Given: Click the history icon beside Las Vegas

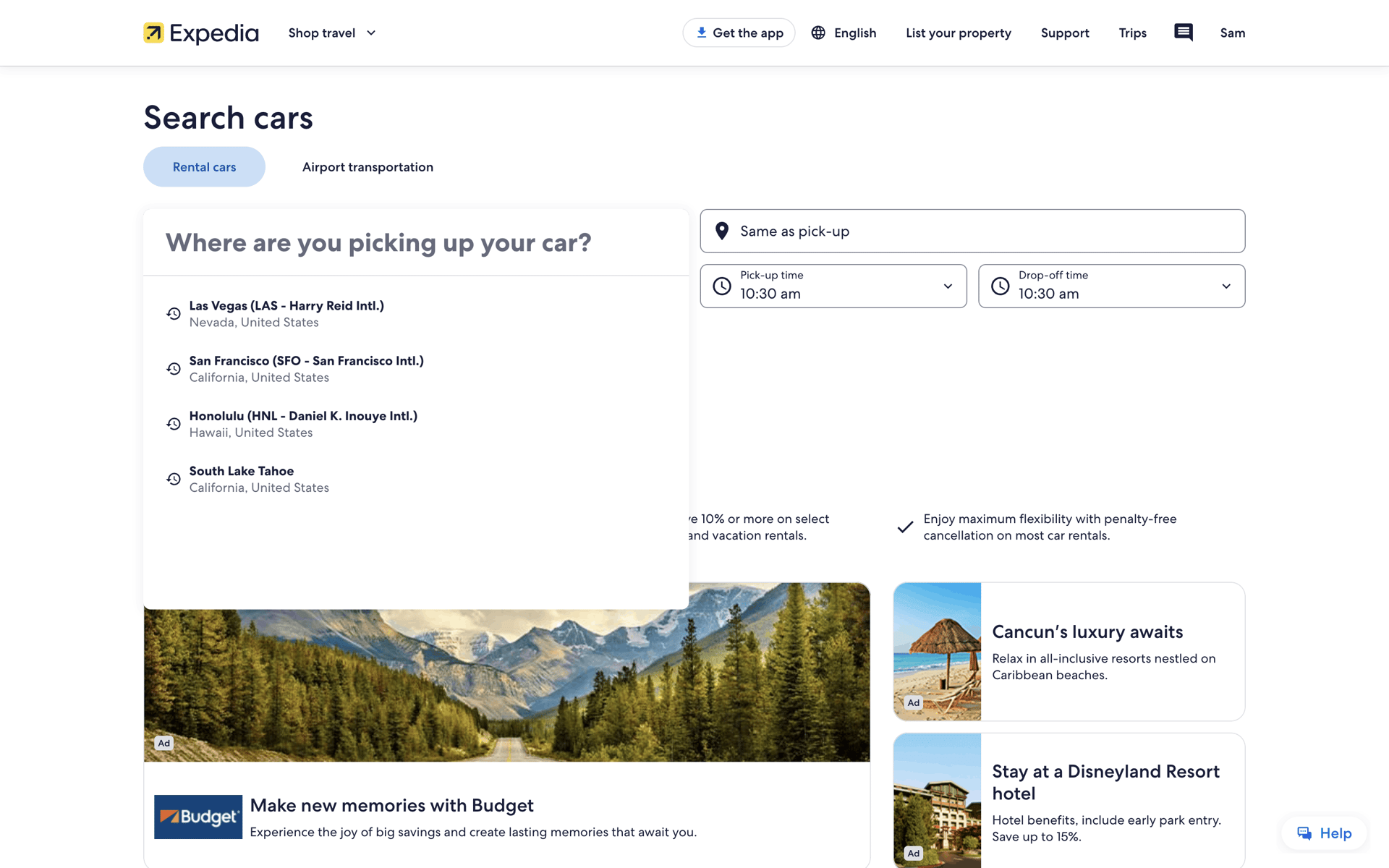Looking at the screenshot, I should click(x=174, y=314).
